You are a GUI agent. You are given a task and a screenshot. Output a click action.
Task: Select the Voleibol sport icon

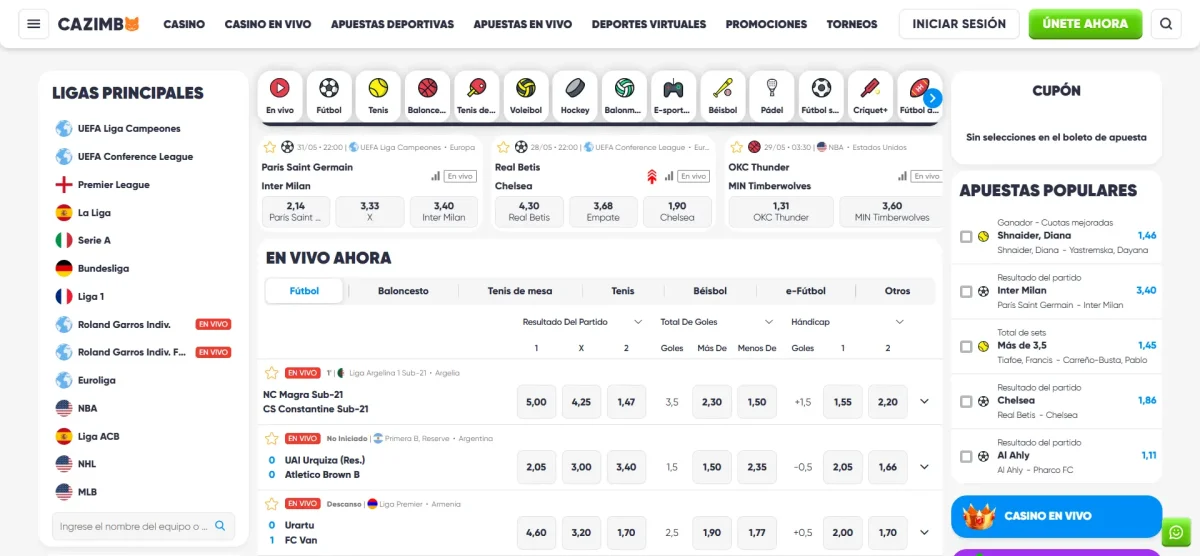point(526,96)
